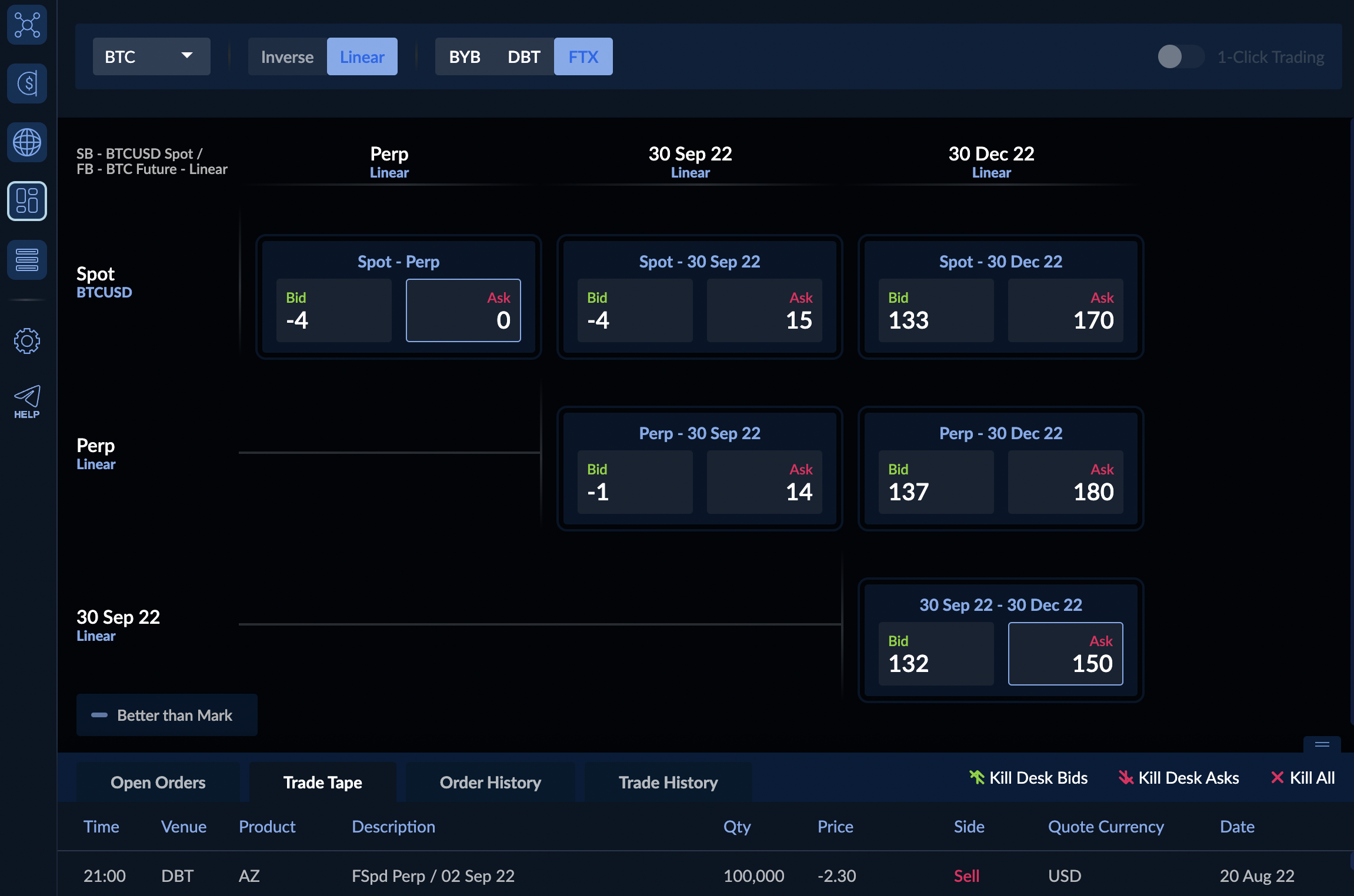
Task: Select the Trade Tape tab
Action: (x=321, y=781)
